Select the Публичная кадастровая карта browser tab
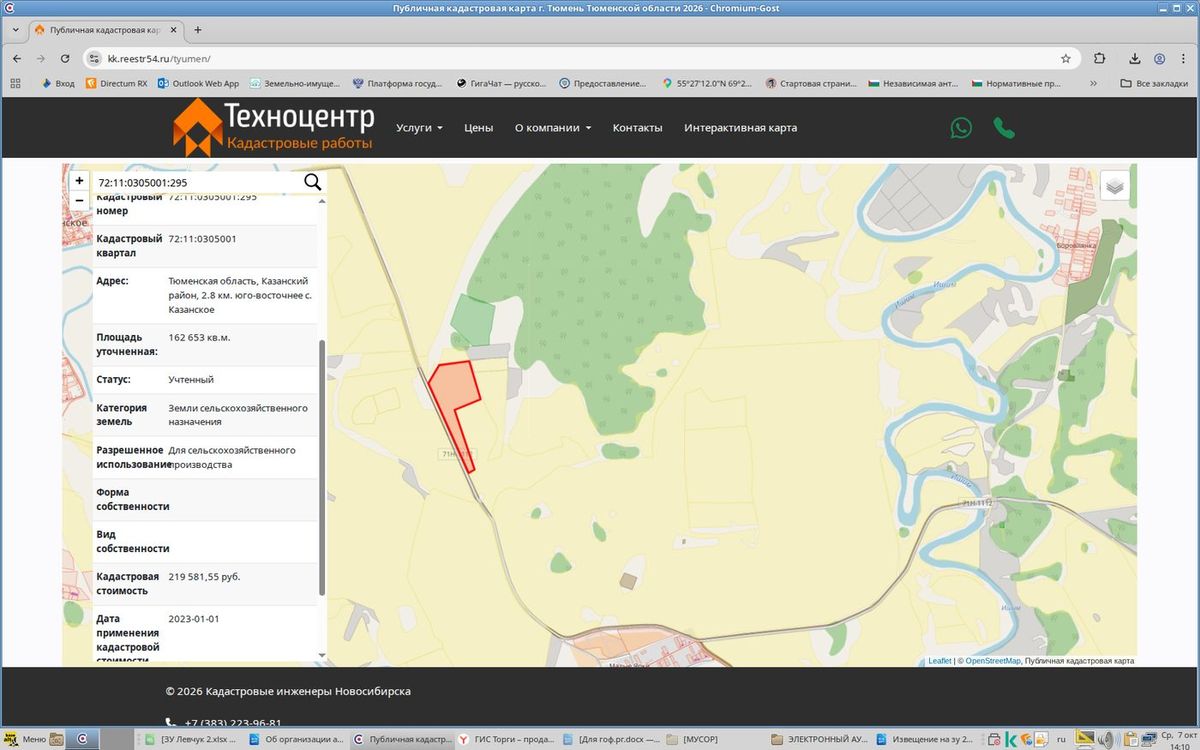This screenshot has height=750, width=1200. point(106,30)
